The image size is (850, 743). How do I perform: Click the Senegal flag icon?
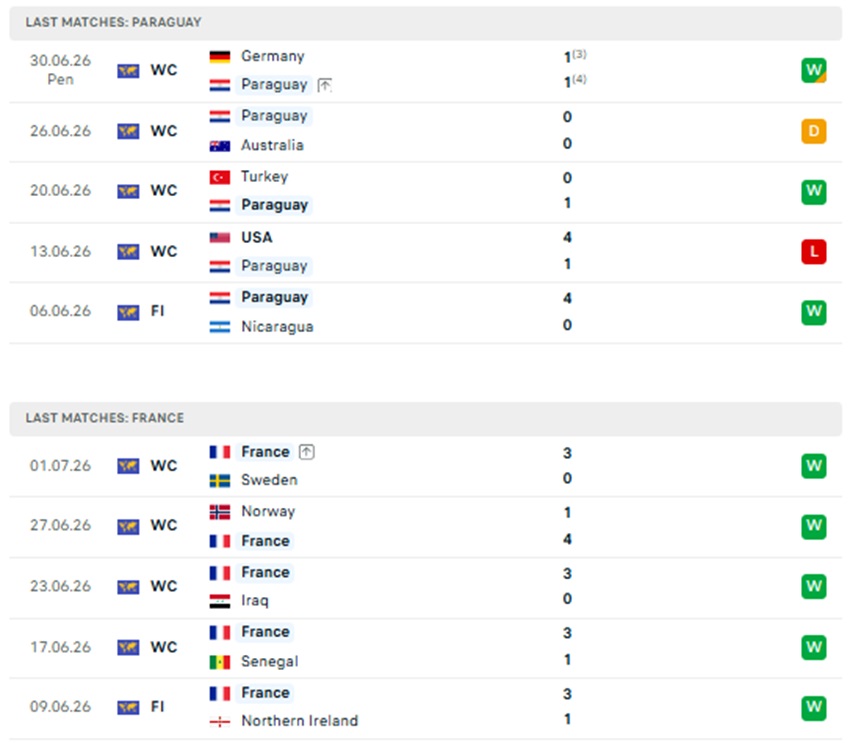click(x=220, y=662)
